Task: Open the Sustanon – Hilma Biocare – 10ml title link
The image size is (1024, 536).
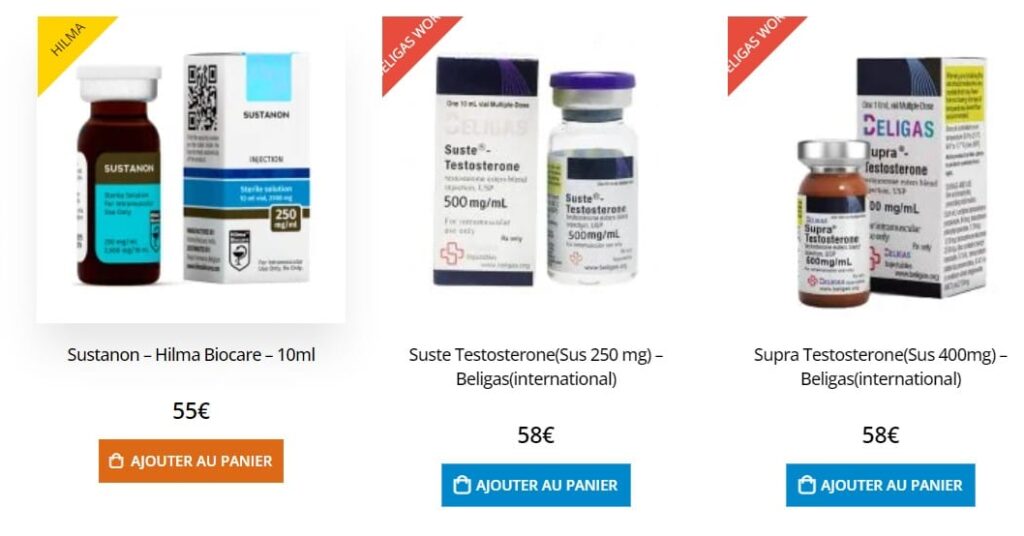Action: click(x=191, y=355)
